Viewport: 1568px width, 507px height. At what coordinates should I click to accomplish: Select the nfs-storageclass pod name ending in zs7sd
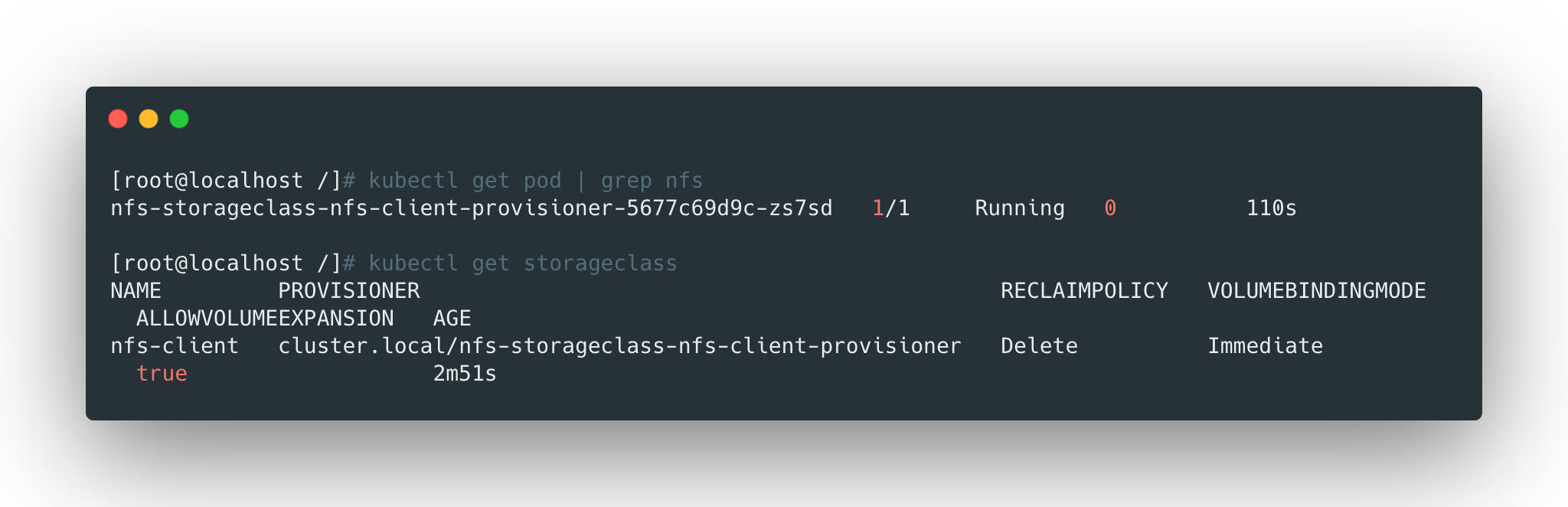click(x=471, y=208)
